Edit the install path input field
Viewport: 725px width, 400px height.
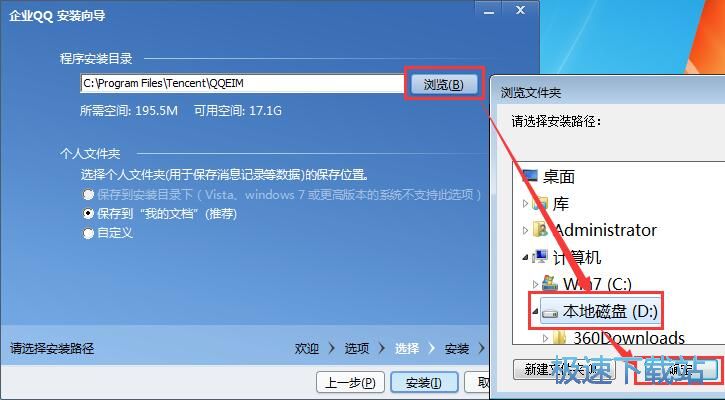(242, 84)
